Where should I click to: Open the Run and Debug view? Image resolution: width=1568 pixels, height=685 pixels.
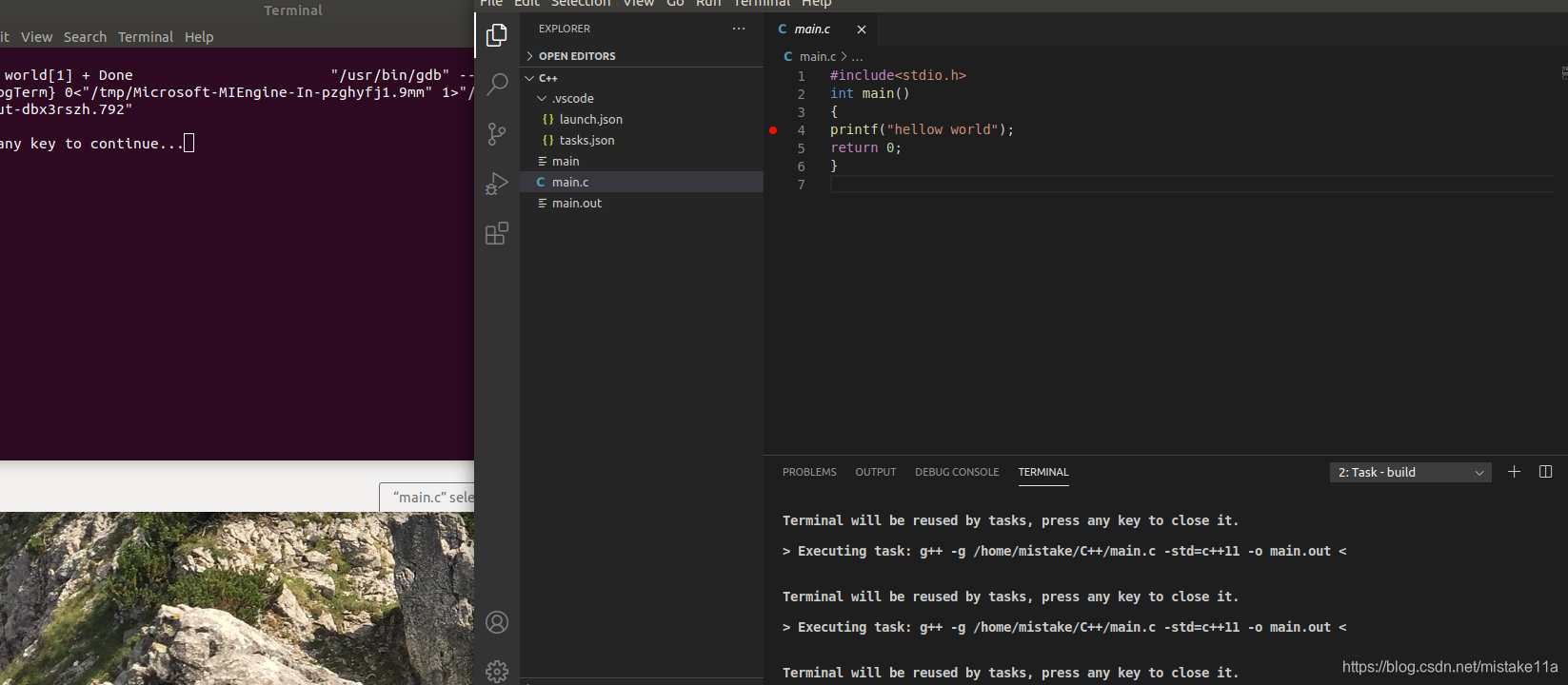[497, 183]
